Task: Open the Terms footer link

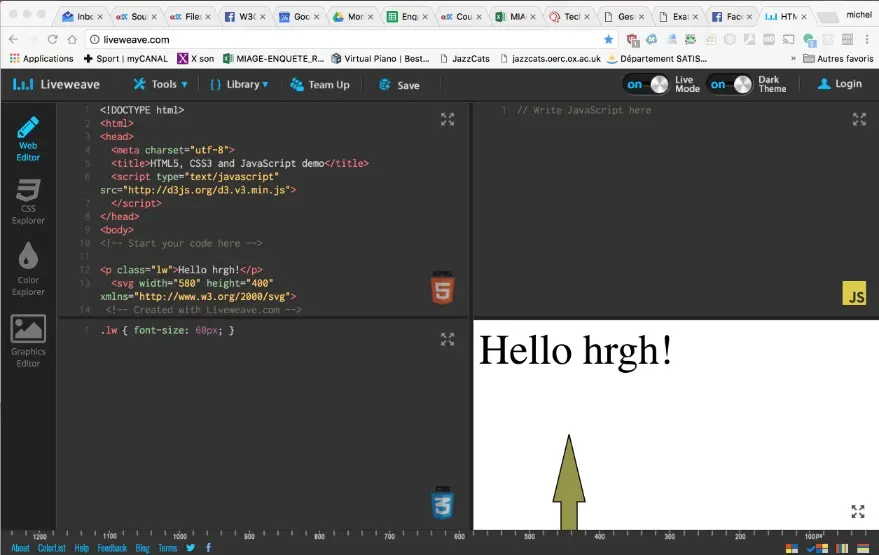Action: [168, 548]
